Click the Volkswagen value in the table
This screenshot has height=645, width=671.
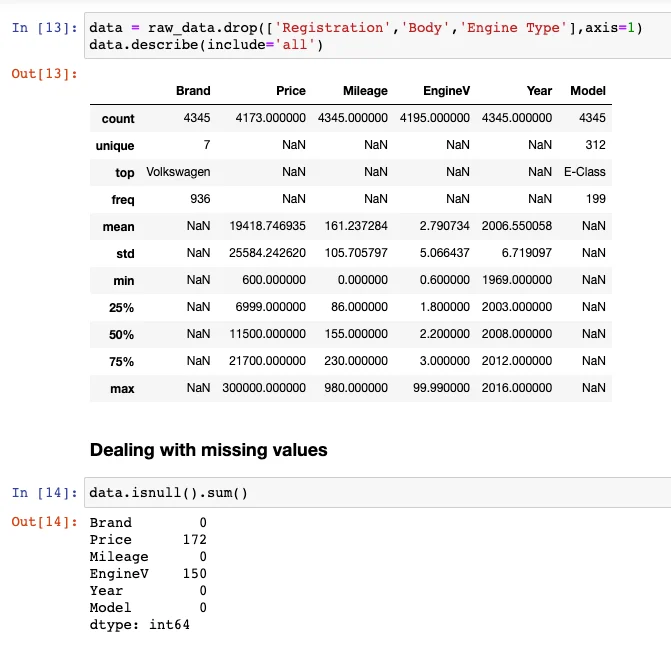click(178, 172)
